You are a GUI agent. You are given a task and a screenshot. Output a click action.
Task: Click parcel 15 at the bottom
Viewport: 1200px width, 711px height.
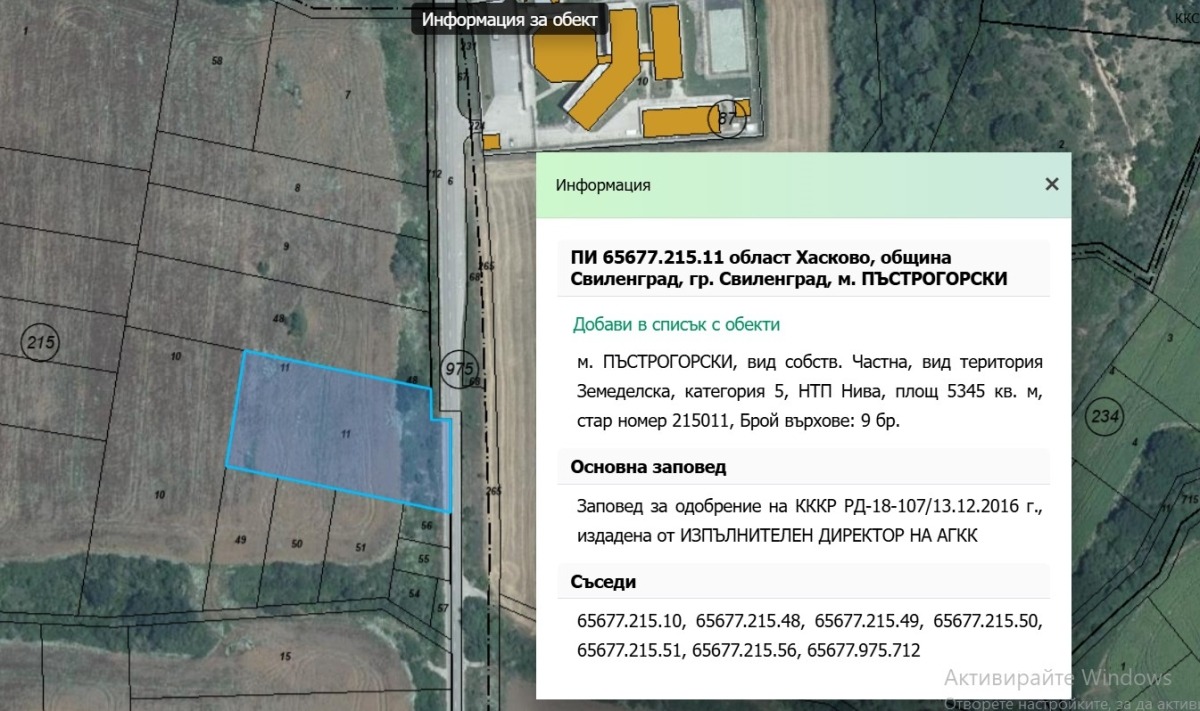point(285,655)
